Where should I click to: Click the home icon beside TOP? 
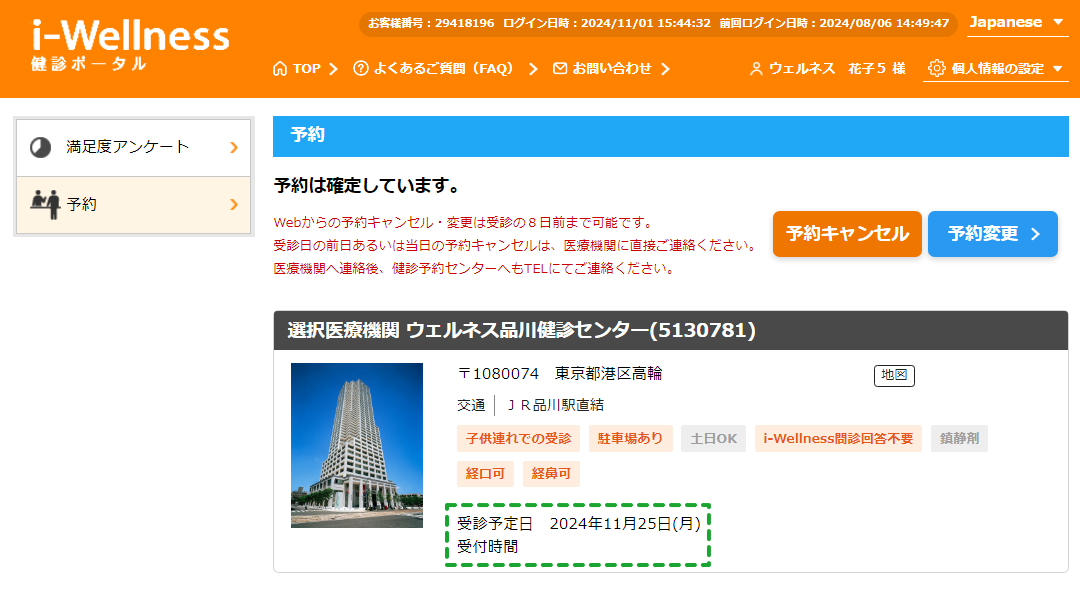click(280, 69)
